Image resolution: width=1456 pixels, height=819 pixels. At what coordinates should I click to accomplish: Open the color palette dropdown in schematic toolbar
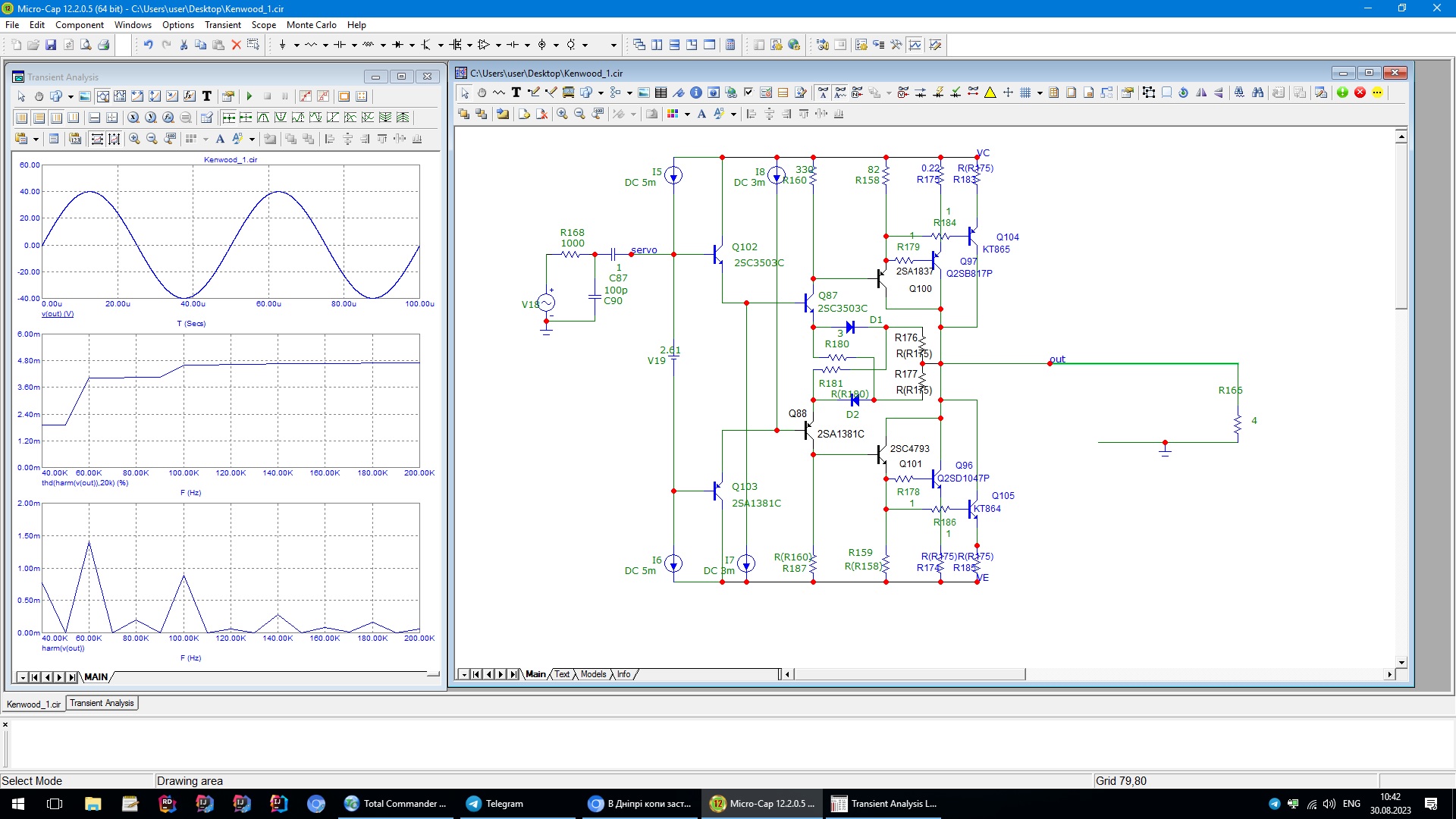[687, 114]
